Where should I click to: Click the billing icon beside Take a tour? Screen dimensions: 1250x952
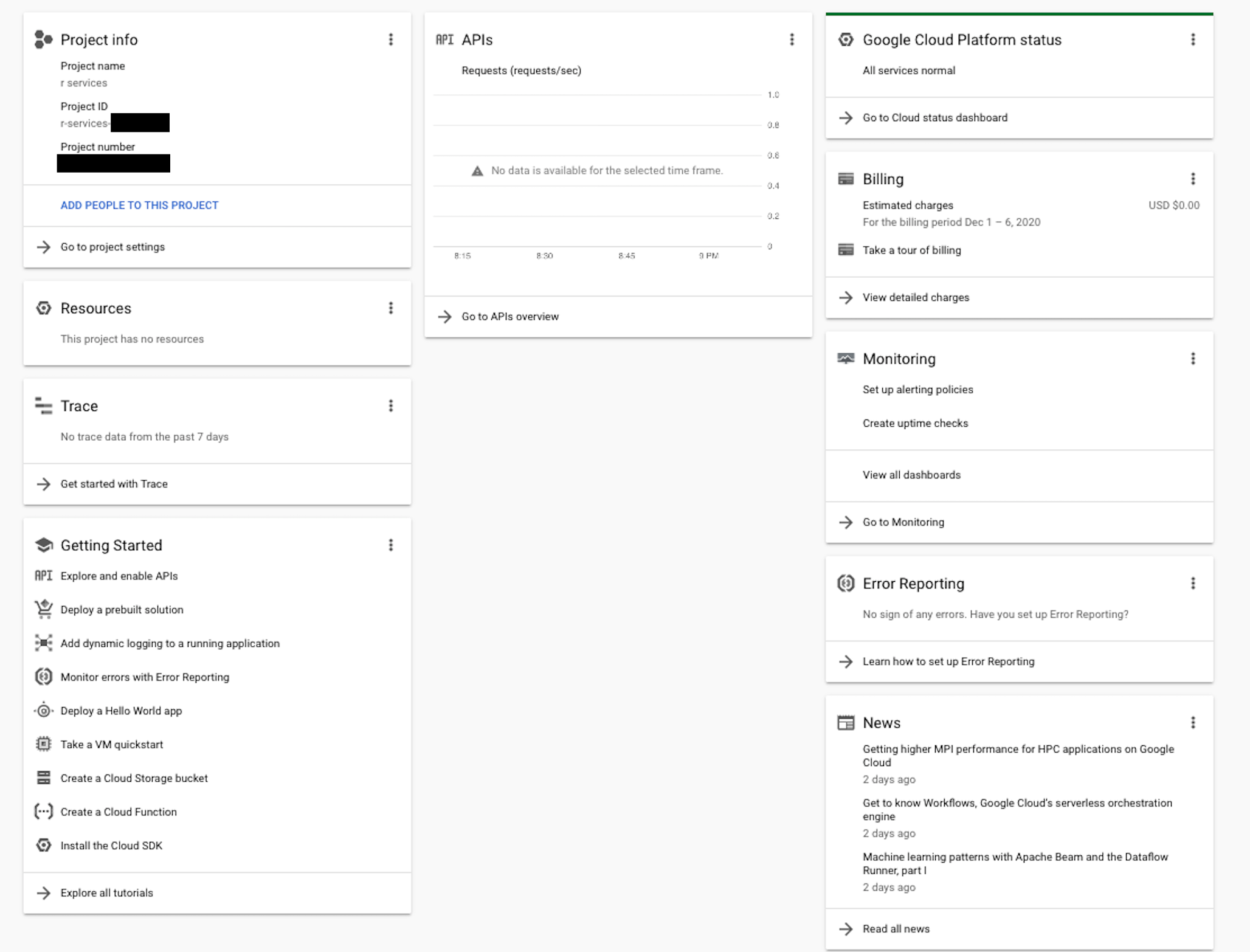click(x=846, y=250)
